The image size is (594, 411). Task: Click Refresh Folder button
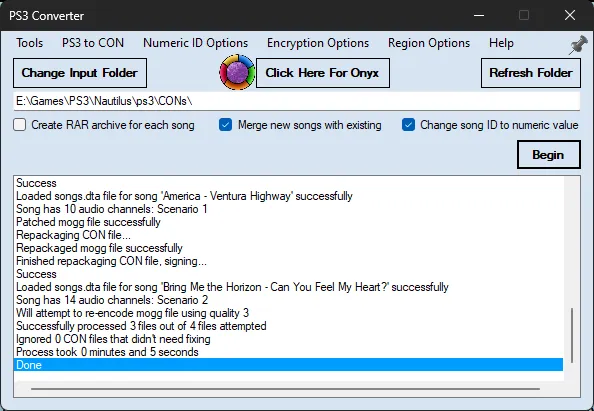coord(531,73)
